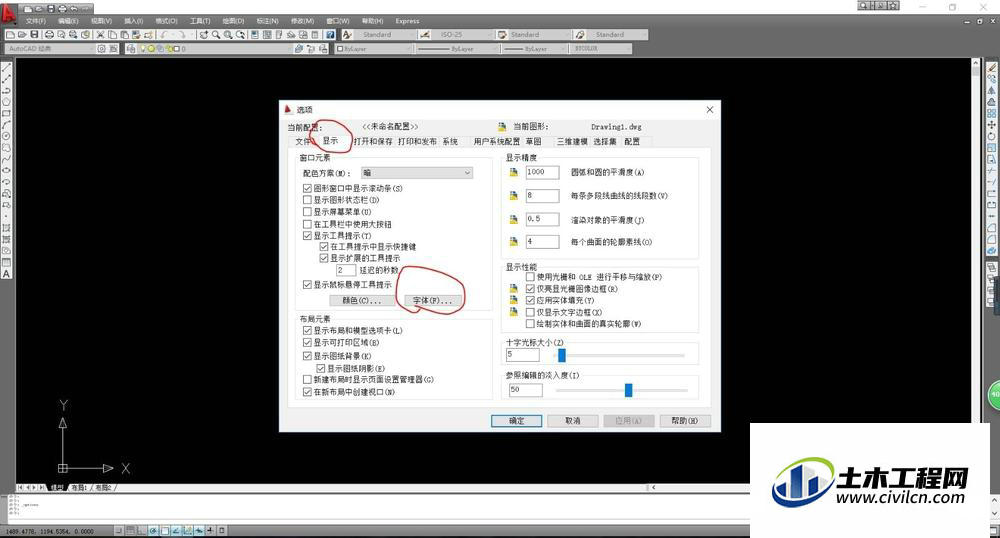Open the AutoCAD application menu logo
The width and height of the screenshot is (1000, 538).
point(8,13)
